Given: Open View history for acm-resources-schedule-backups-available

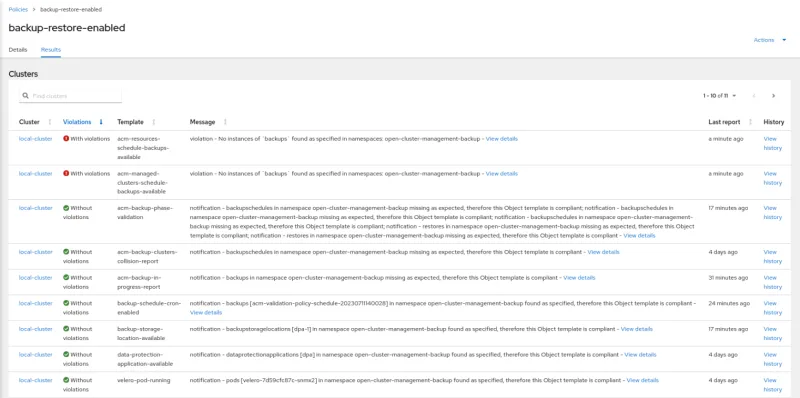Looking at the screenshot, I should [x=772, y=143].
